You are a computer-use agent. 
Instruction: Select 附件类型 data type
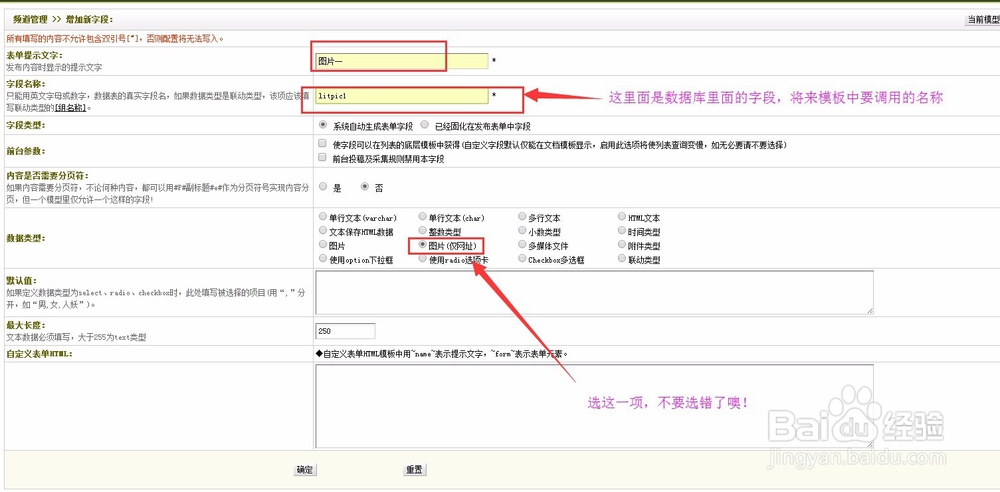[622, 245]
